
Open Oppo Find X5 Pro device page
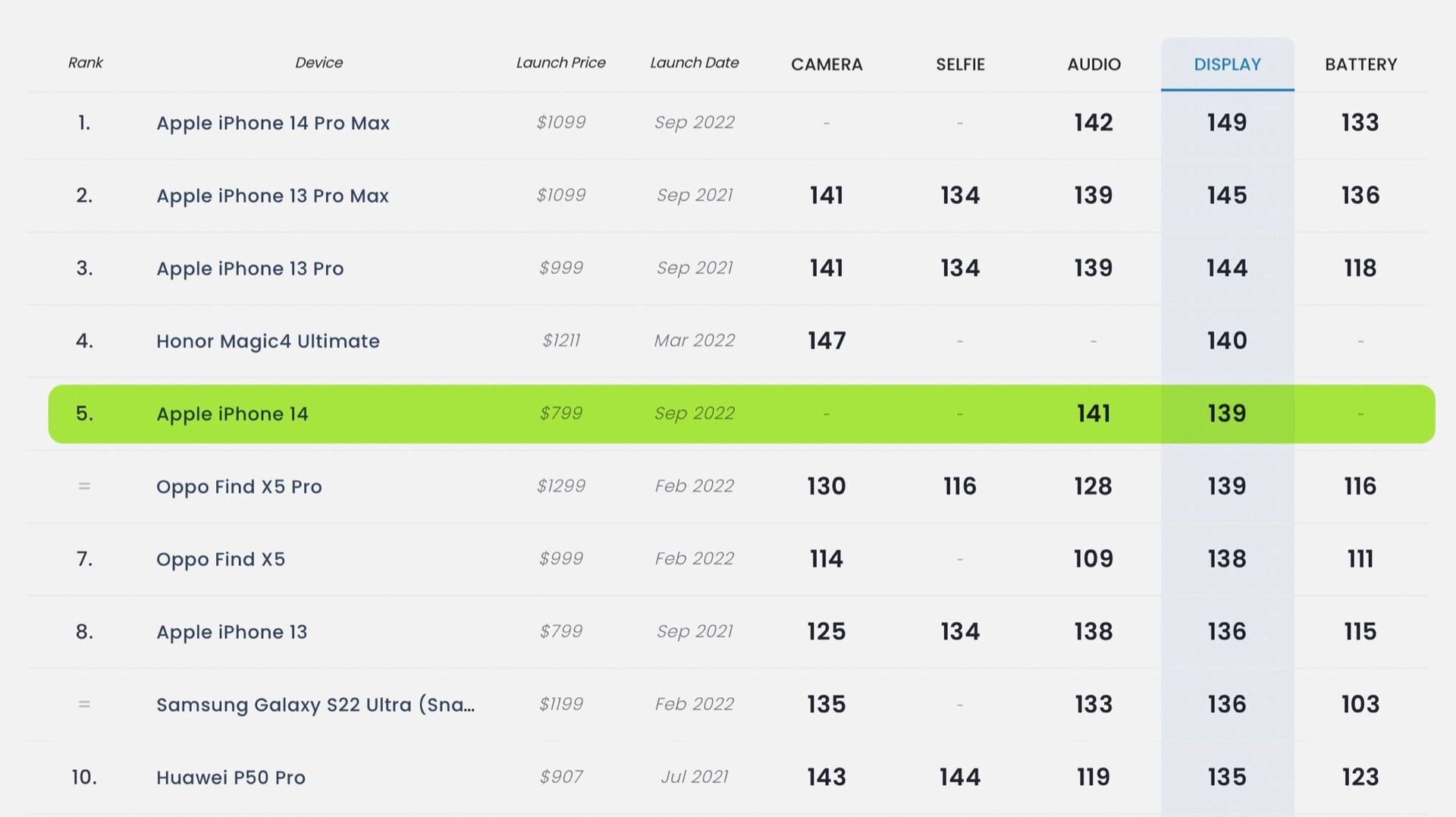click(239, 487)
